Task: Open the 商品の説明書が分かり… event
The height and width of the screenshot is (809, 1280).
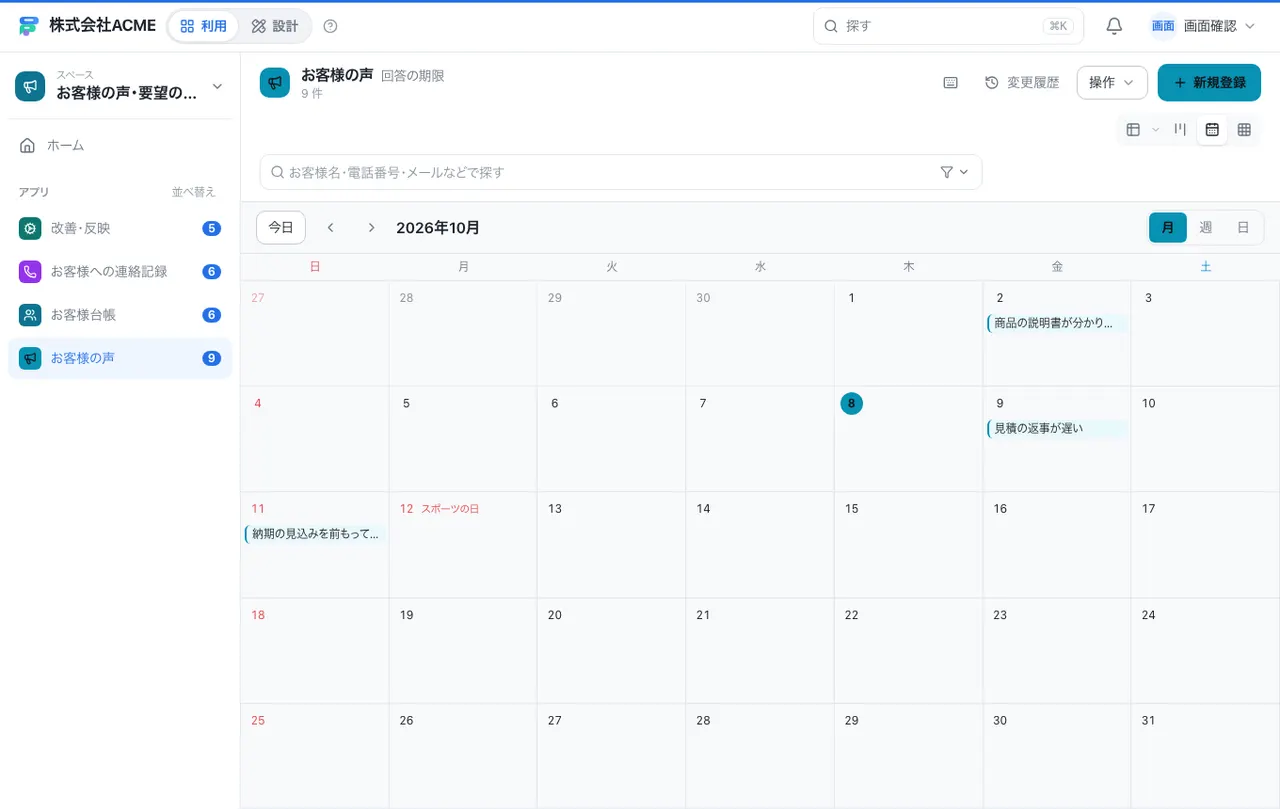Action: (1057, 323)
